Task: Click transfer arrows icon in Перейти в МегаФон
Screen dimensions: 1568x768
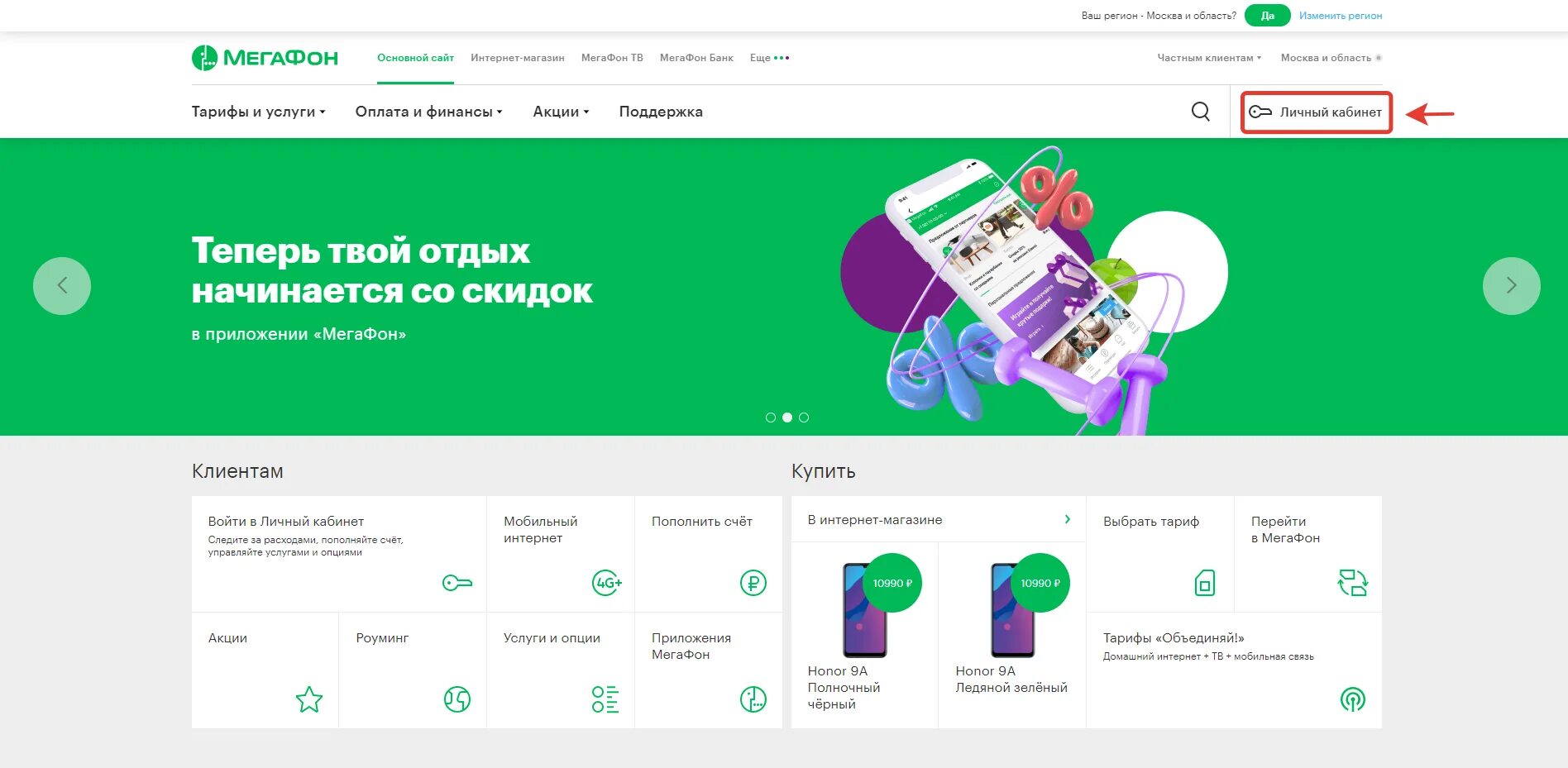Action: pyautogui.click(x=1353, y=583)
